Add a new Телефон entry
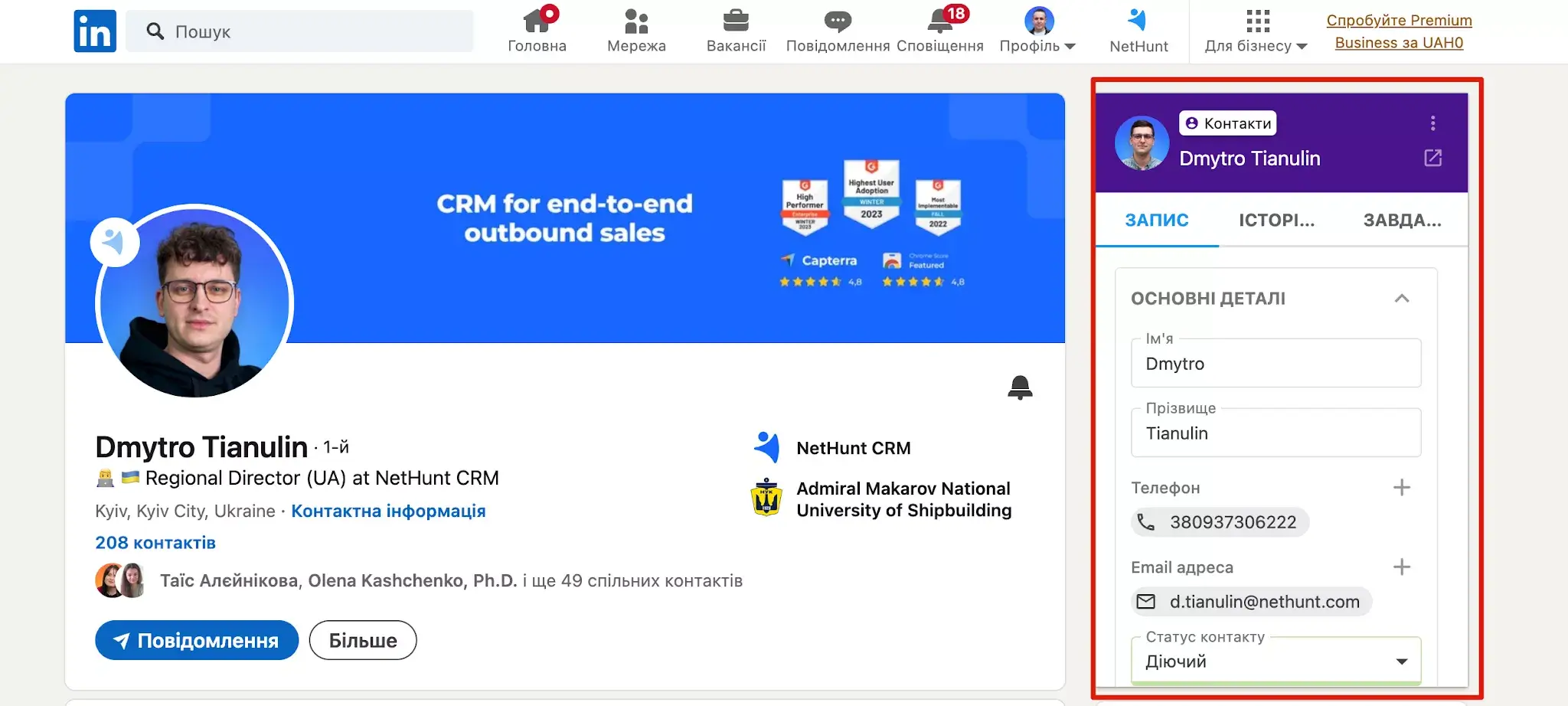Screen dimensions: 1568x706 tap(1402, 488)
